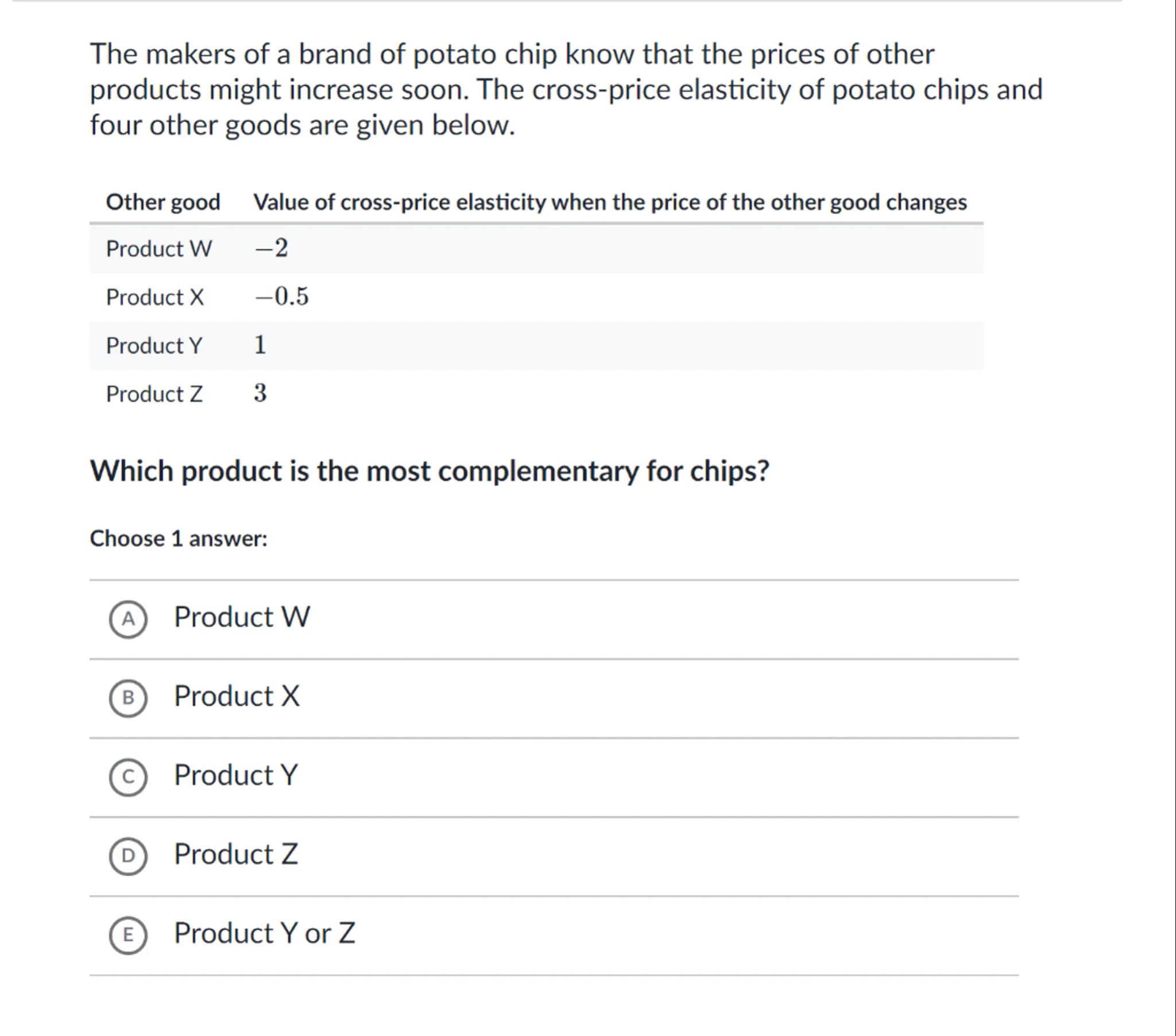Image resolution: width=1176 pixels, height=1036 pixels.
Task: Choose radio button B for Product X
Action: pos(127,698)
